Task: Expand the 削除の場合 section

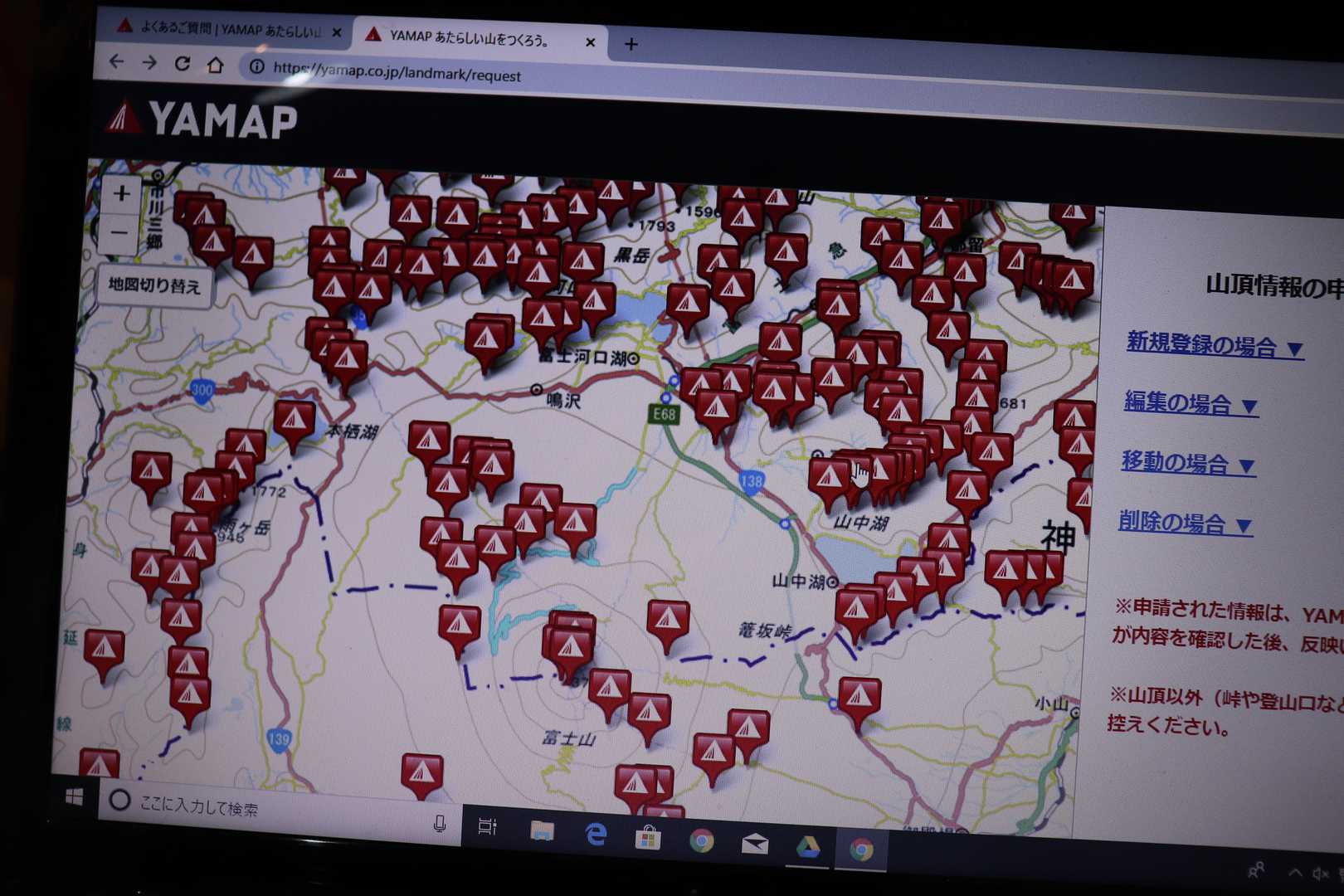Action: pyautogui.click(x=1184, y=523)
